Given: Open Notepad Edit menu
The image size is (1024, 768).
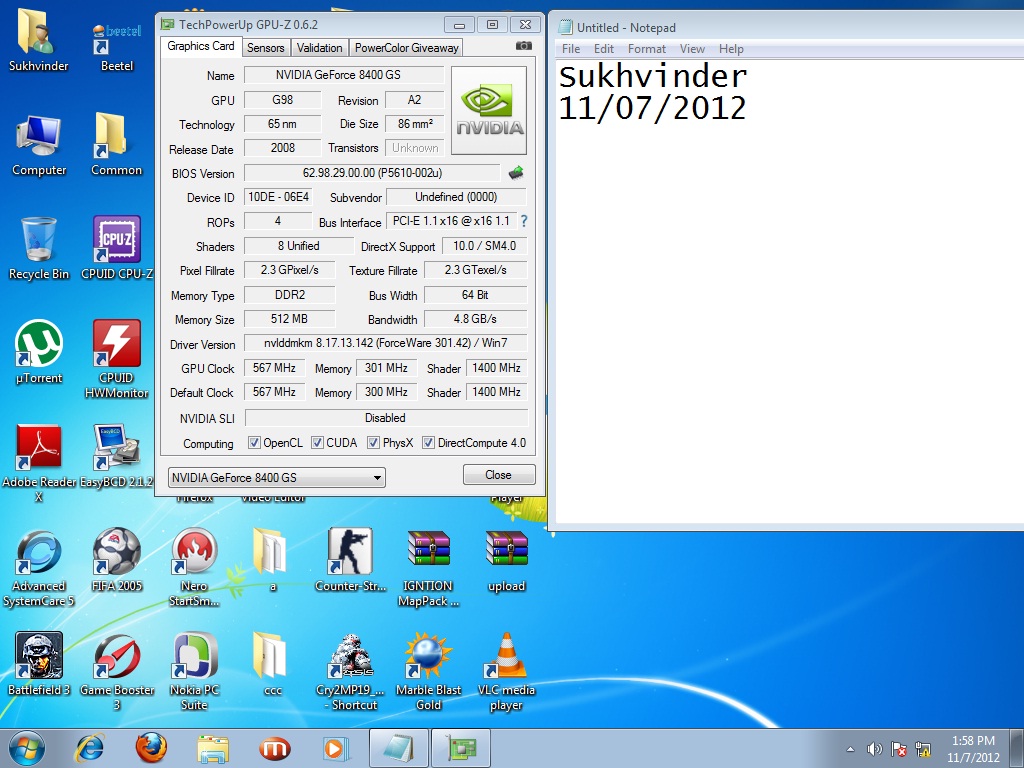Looking at the screenshot, I should [603, 49].
